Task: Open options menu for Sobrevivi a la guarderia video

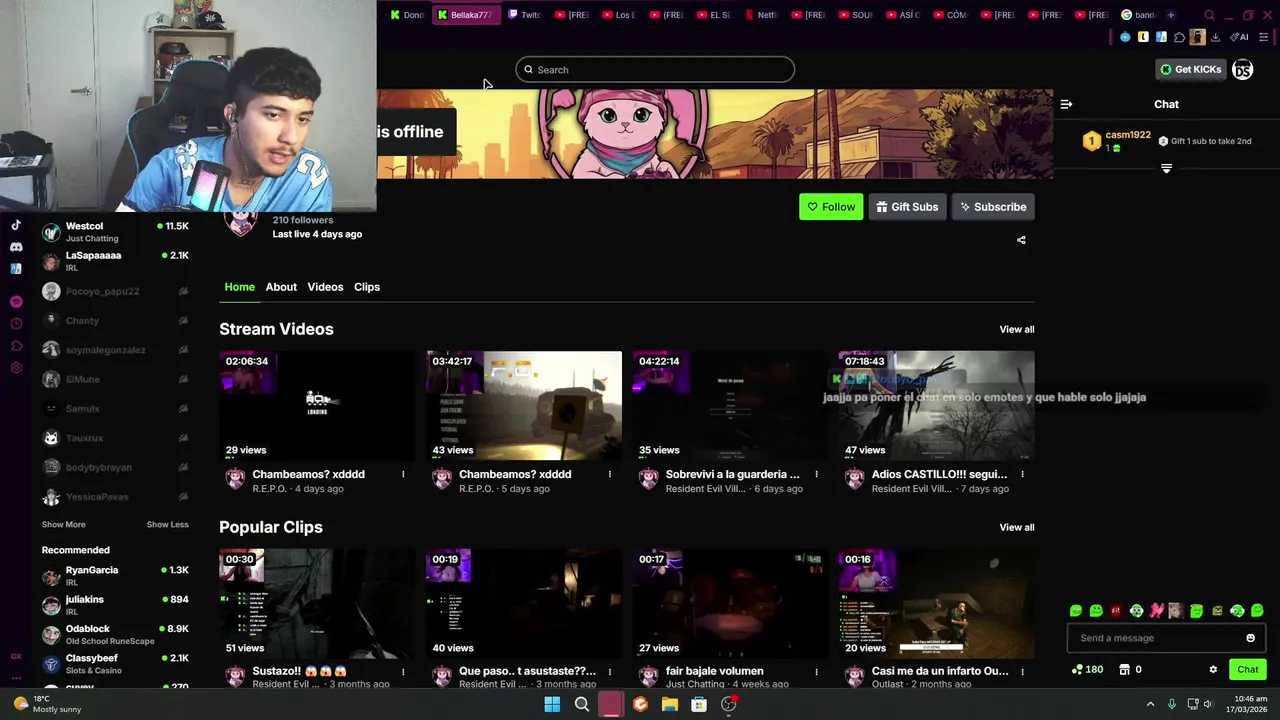Action: [816, 474]
